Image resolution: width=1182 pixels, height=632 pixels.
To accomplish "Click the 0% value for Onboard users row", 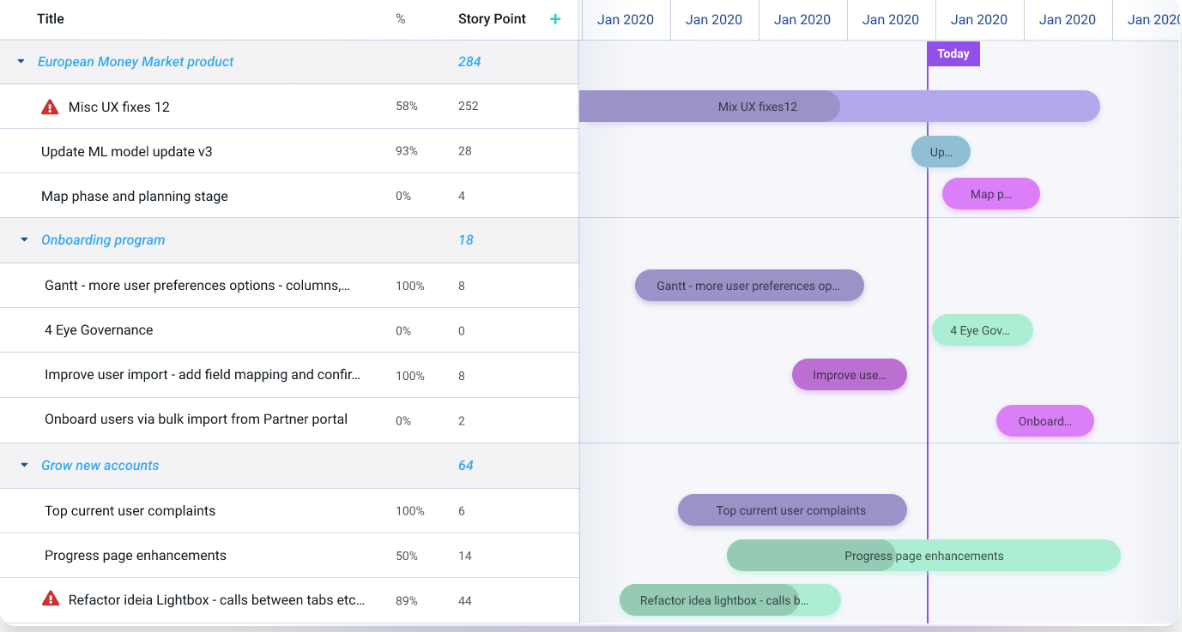I will coord(403,421).
